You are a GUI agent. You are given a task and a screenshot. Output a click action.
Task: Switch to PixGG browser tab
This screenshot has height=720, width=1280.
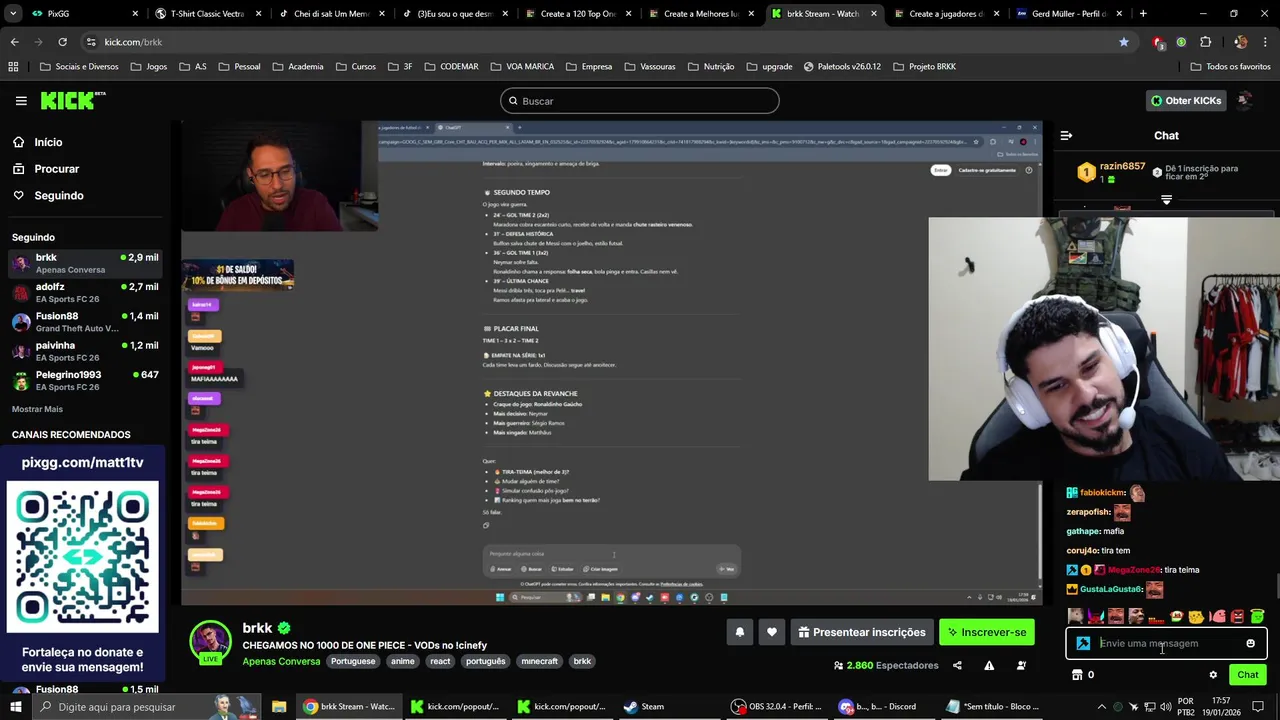tap(82, 14)
